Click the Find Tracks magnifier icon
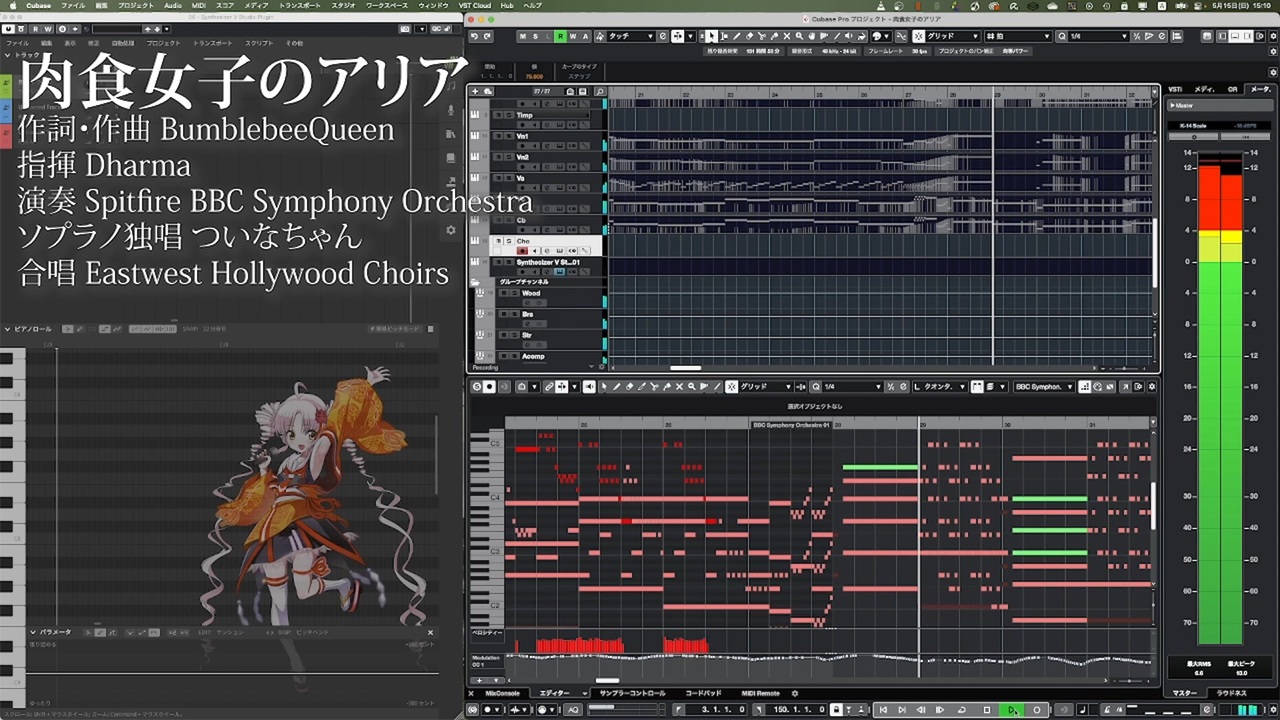1280x720 pixels. pos(600,92)
